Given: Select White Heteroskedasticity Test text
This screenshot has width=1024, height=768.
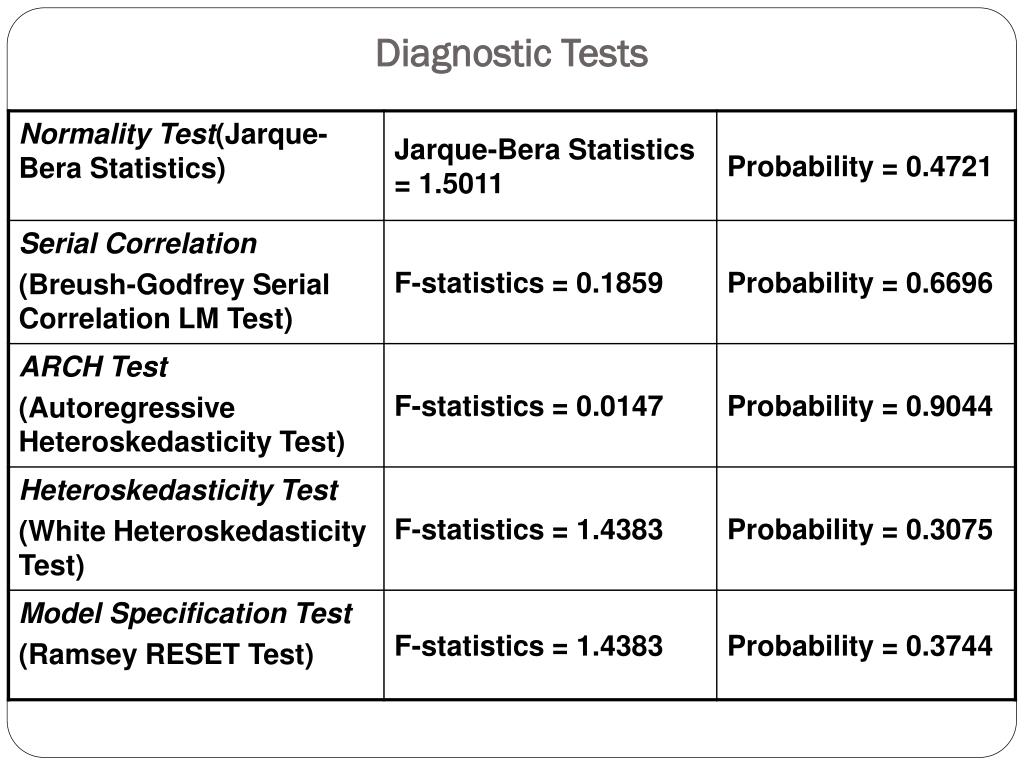Looking at the screenshot, I should point(192,549).
